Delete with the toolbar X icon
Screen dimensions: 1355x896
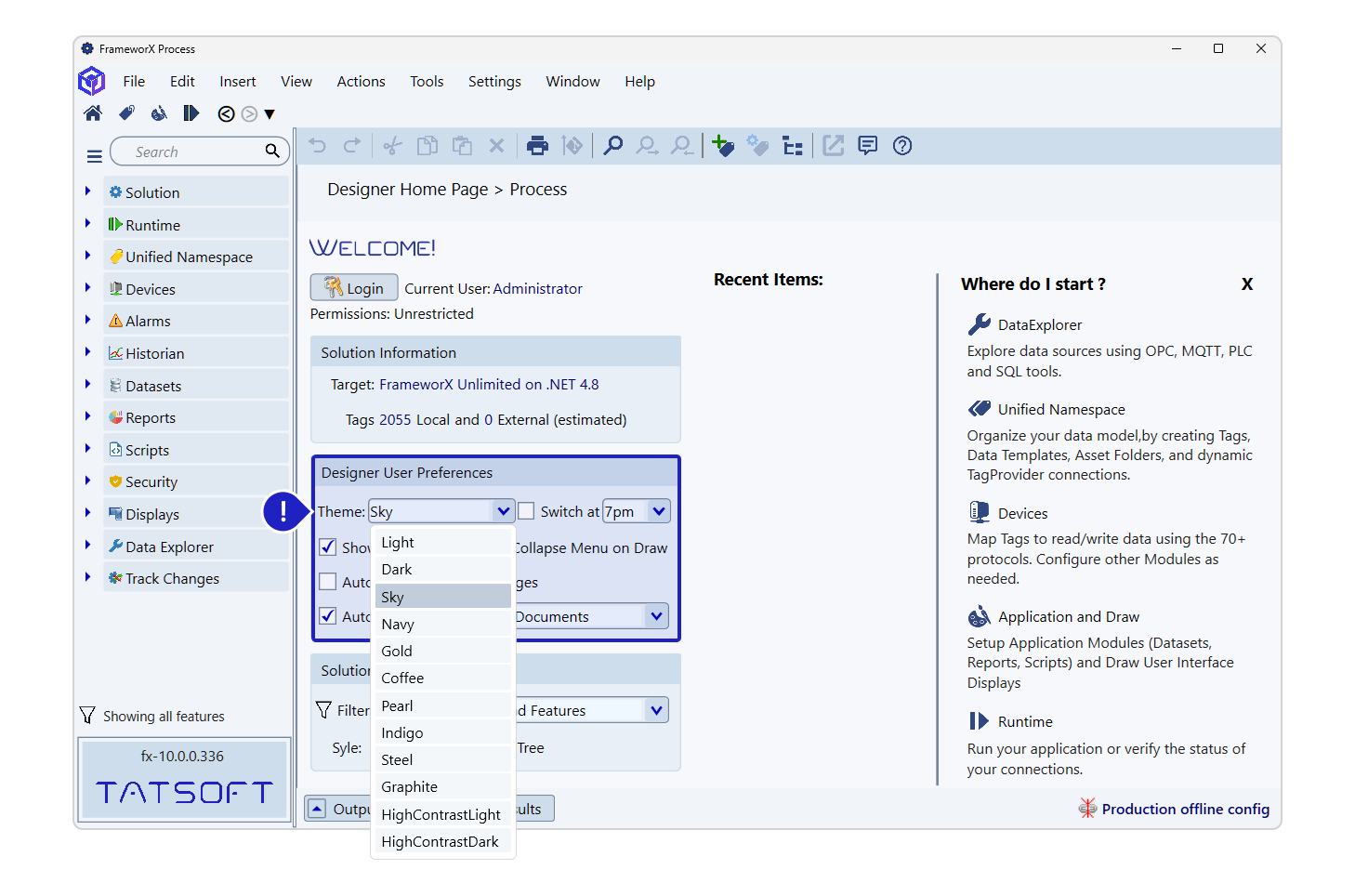pyautogui.click(x=496, y=146)
